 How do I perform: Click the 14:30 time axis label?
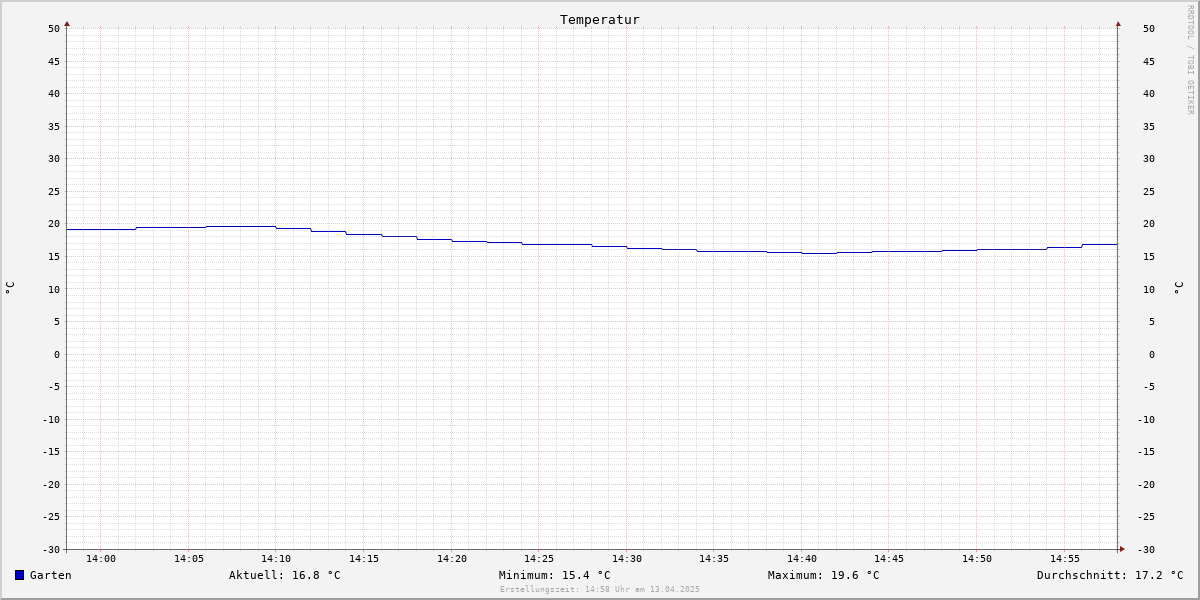[627, 559]
